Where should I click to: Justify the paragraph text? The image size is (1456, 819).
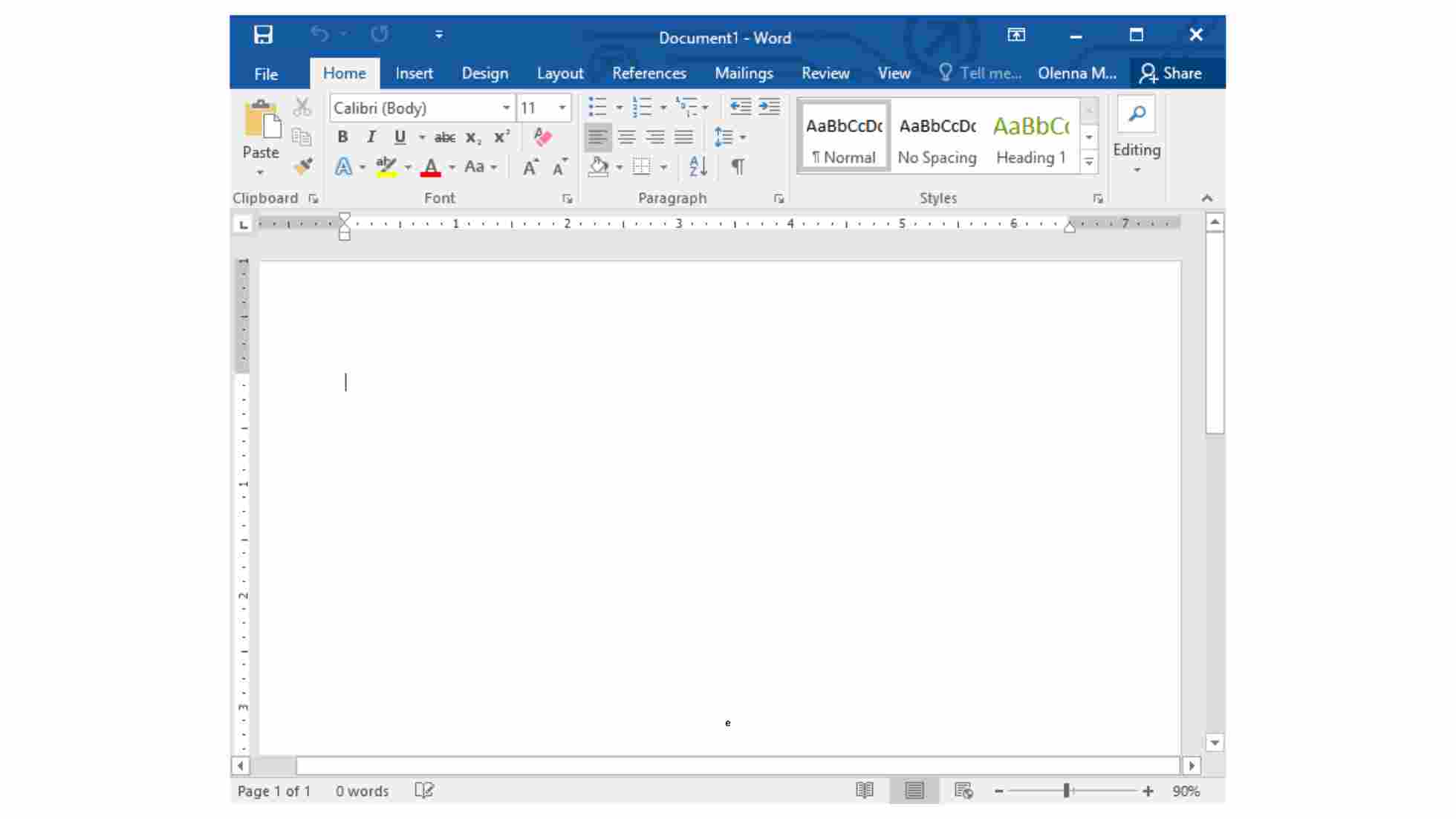point(683,137)
